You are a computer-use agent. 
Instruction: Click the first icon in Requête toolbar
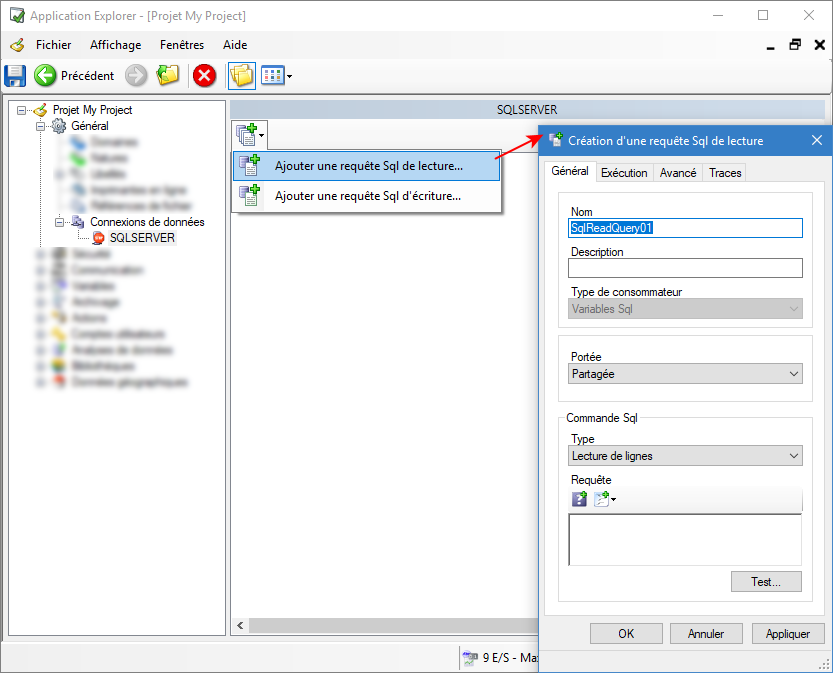click(x=579, y=499)
